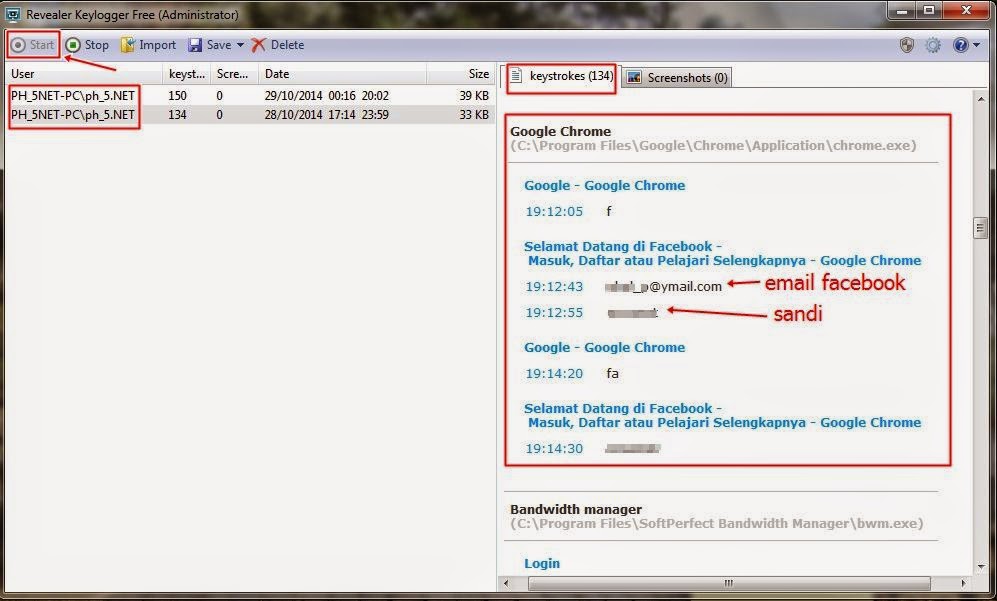Click the Facebook title link above 19:14:30
The height and width of the screenshot is (601, 997).
(722, 415)
